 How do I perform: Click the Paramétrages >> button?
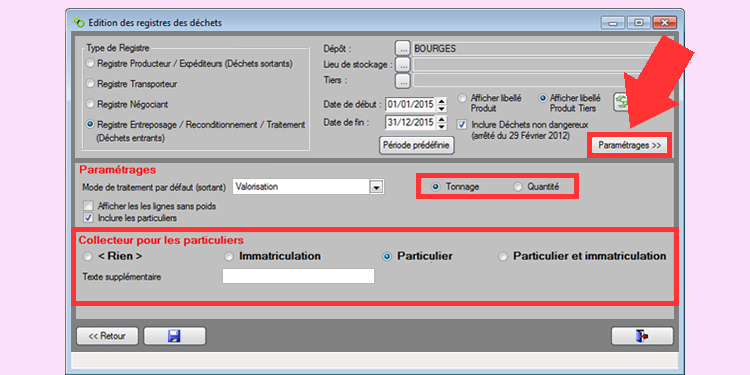629,145
